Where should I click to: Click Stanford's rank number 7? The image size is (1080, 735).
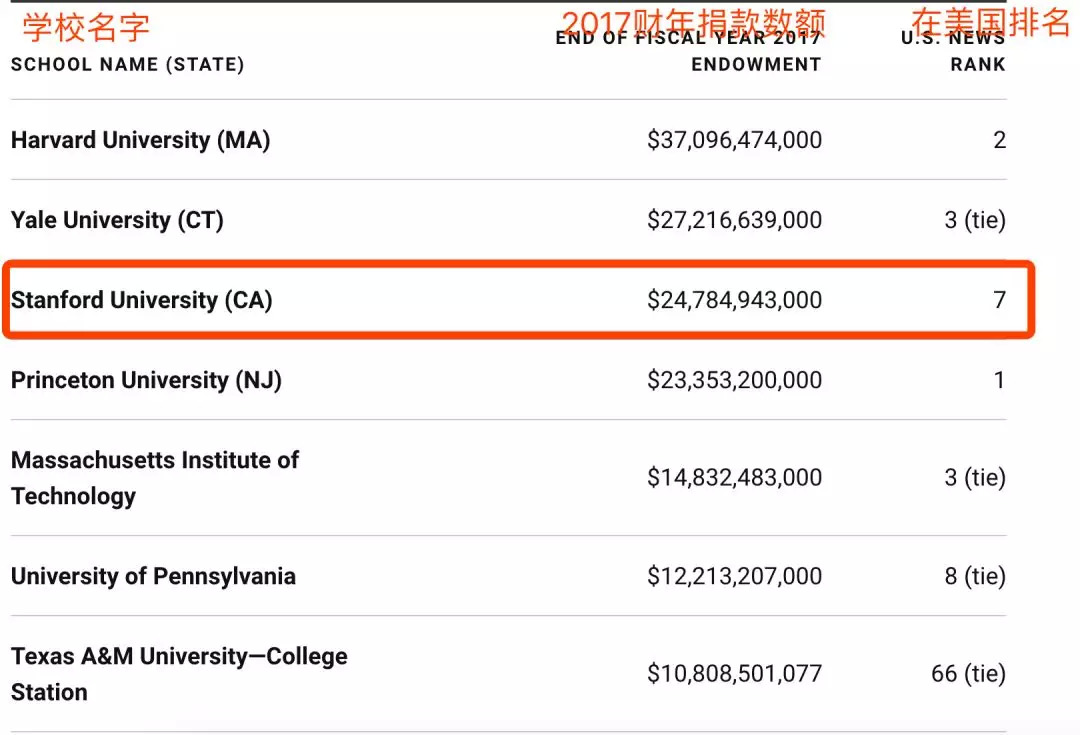999,300
